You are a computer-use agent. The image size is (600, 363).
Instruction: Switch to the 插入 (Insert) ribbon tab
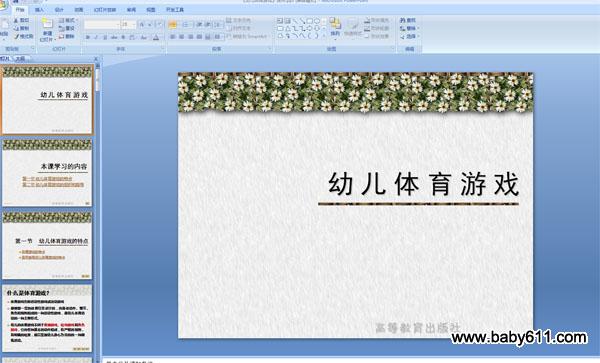[39, 10]
